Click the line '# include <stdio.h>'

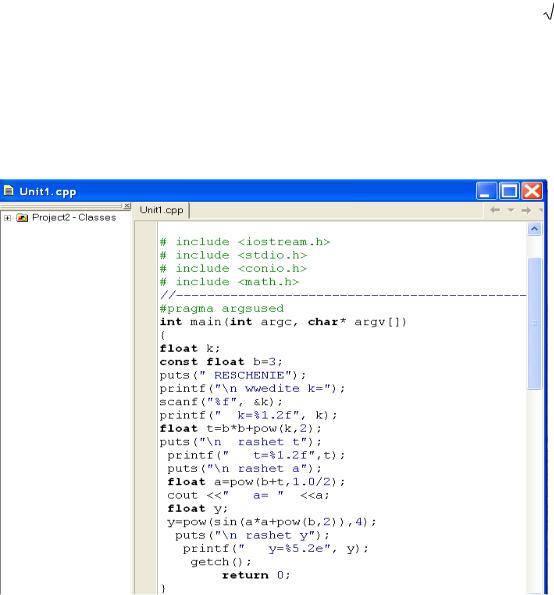click(233, 255)
